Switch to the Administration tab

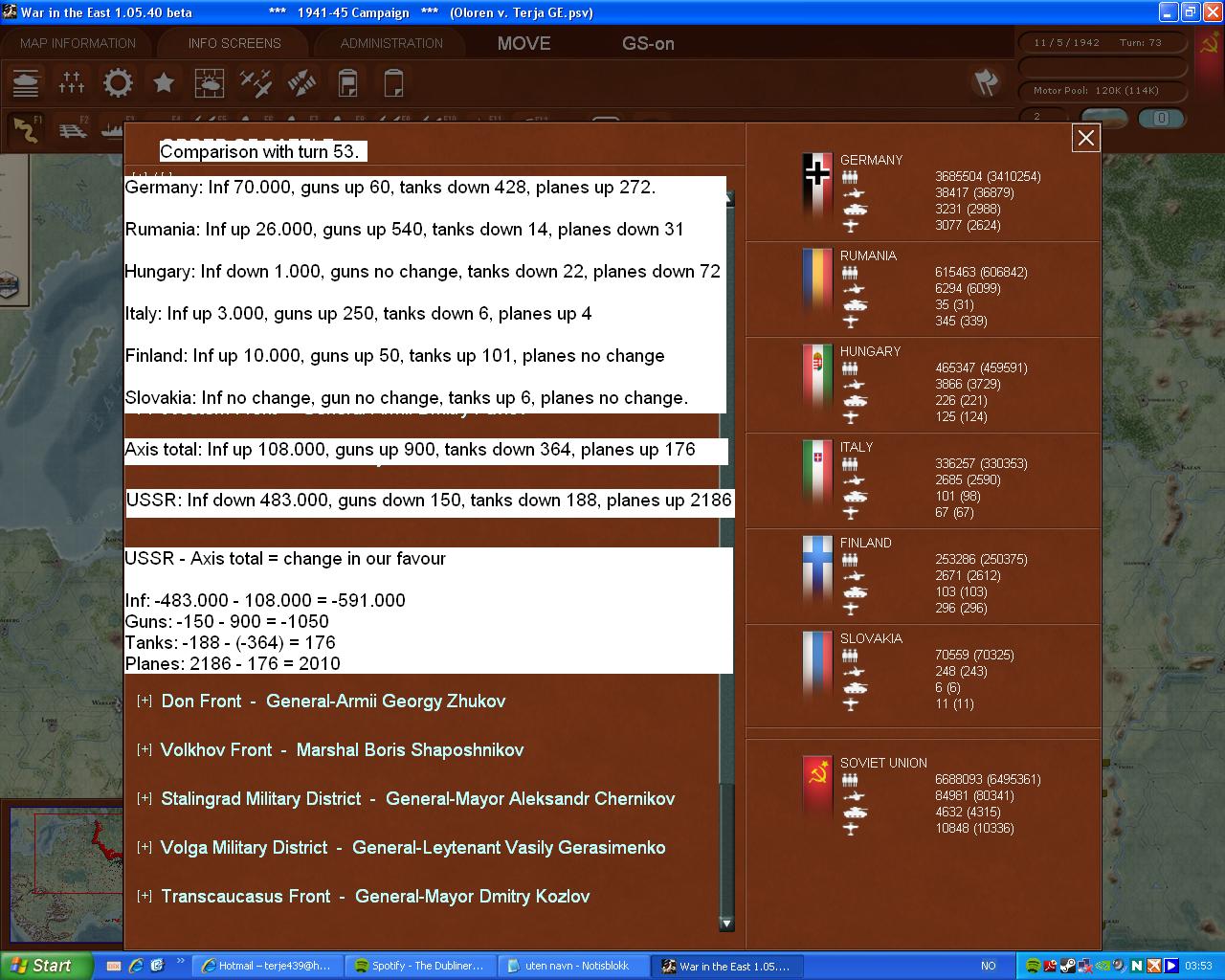pyautogui.click(x=391, y=43)
